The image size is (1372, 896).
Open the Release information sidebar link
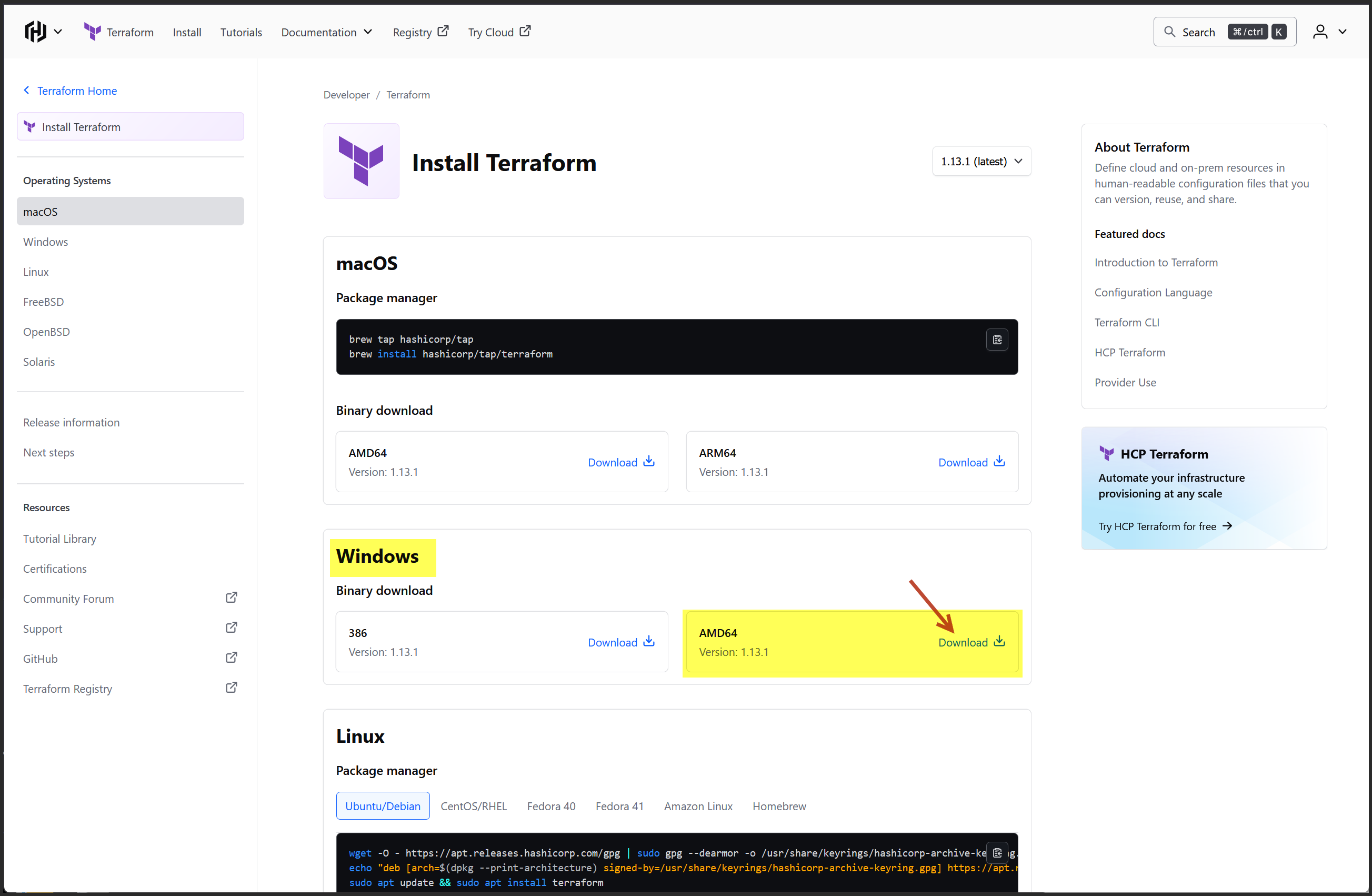click(x=71, y=422)
